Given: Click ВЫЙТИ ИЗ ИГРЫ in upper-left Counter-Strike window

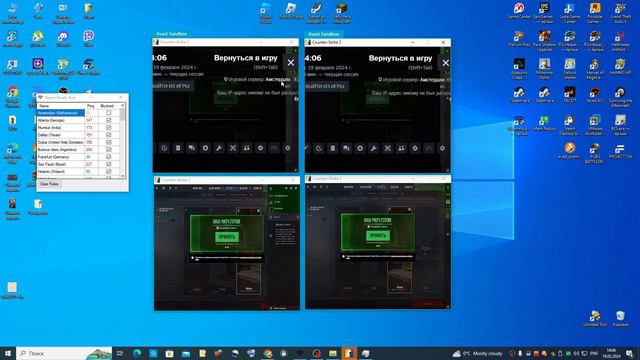Looking at the screenshot, I should 173,86.
